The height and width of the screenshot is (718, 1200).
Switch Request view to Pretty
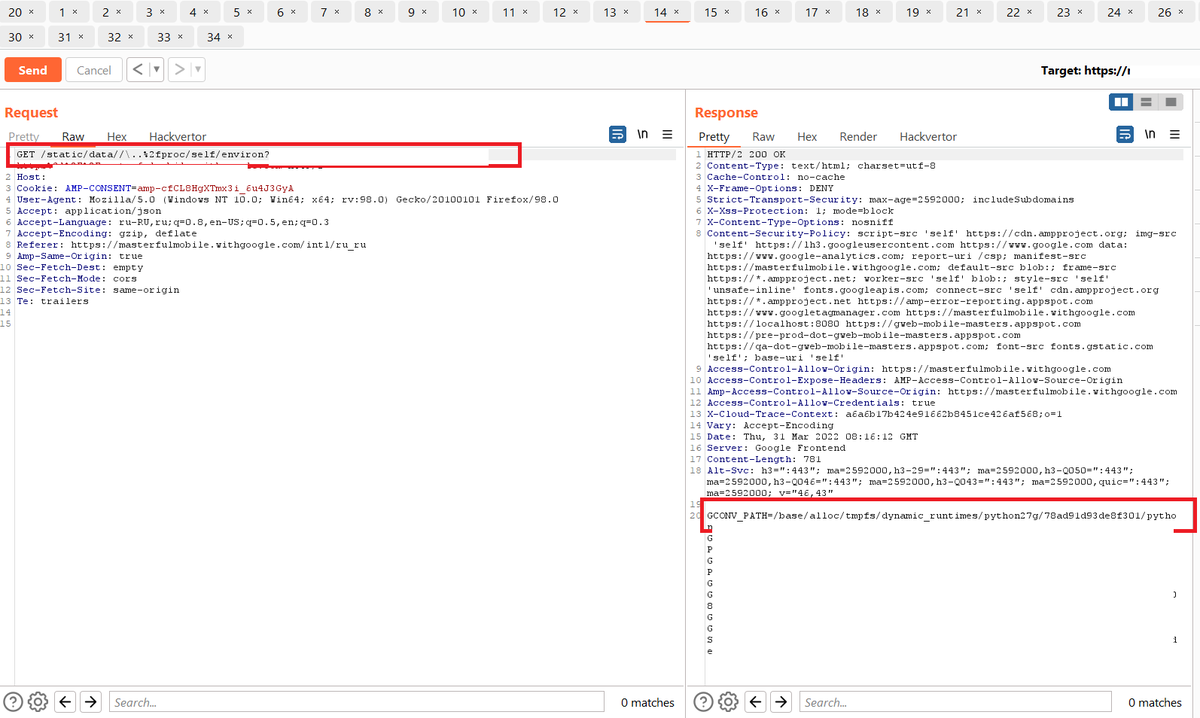tap(24, 137)
